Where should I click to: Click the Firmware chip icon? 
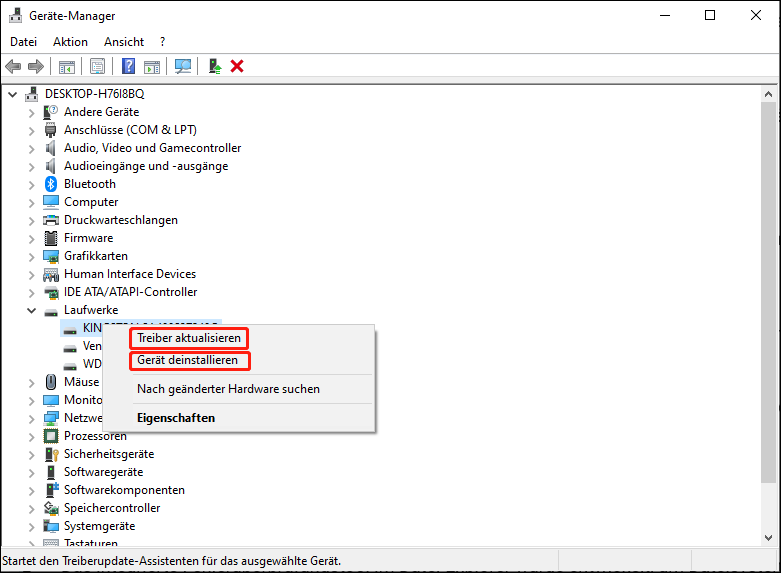[51, 238]
